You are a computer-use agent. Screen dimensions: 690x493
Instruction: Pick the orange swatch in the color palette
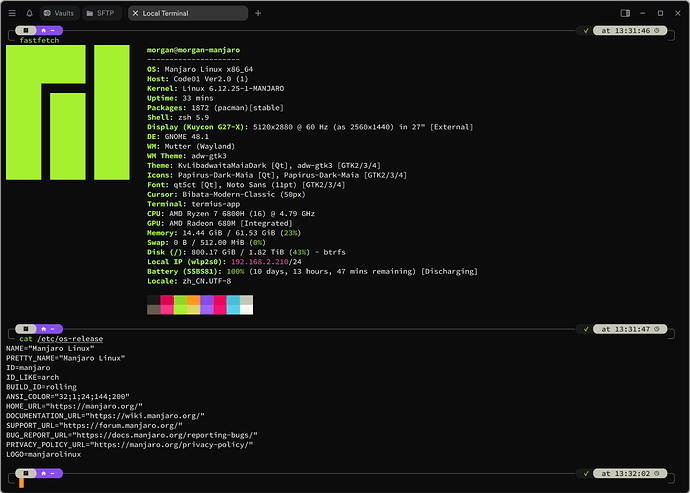194,300
